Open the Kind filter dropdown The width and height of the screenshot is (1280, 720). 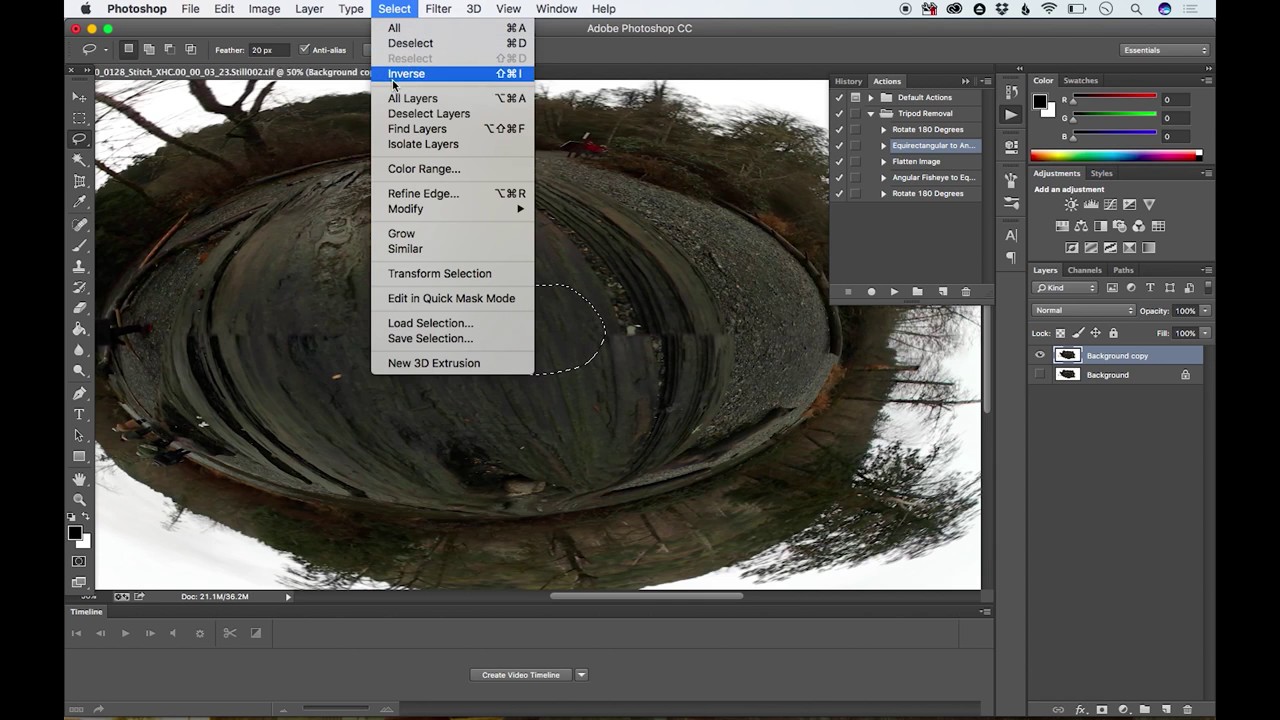click(x=1064, y=288)
